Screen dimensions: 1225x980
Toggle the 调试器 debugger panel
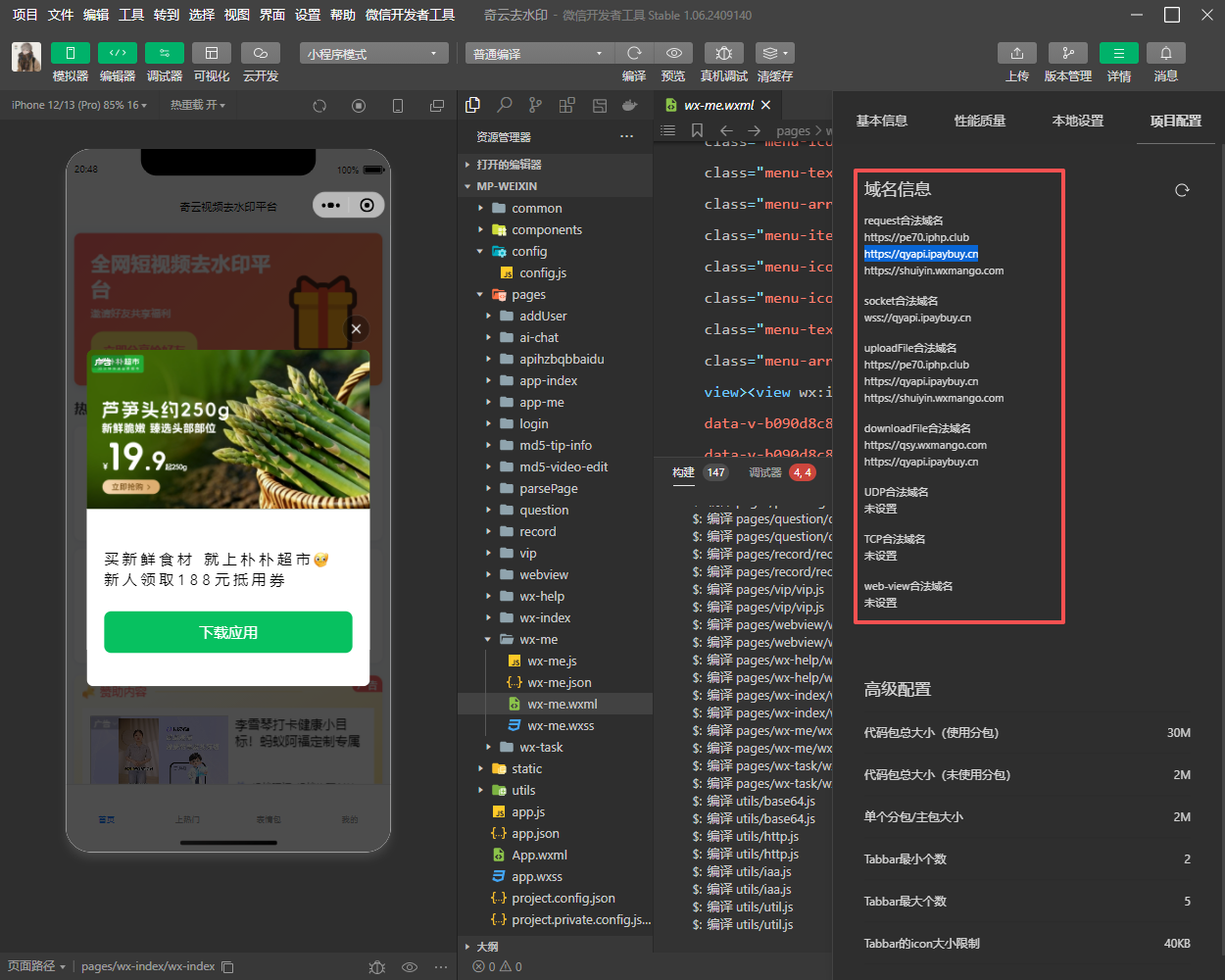pos(165,53)
